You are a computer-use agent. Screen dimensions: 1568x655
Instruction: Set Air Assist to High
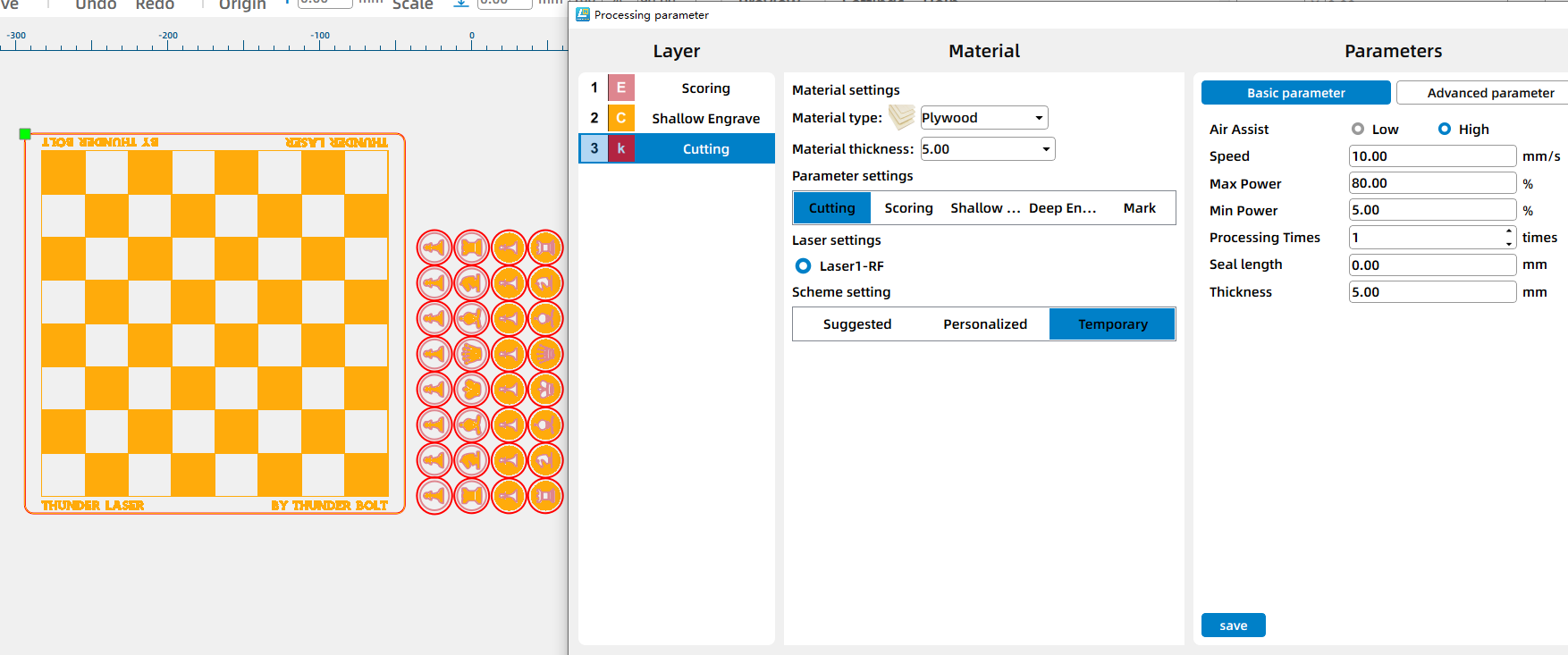click(x=1444, y=129)
